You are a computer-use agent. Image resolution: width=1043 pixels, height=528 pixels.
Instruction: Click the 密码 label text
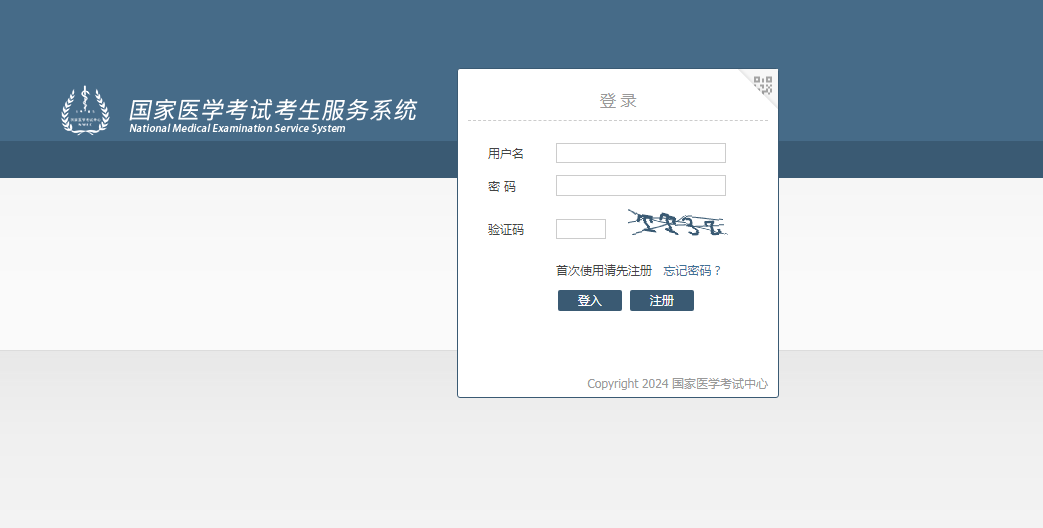coord(502,187)
